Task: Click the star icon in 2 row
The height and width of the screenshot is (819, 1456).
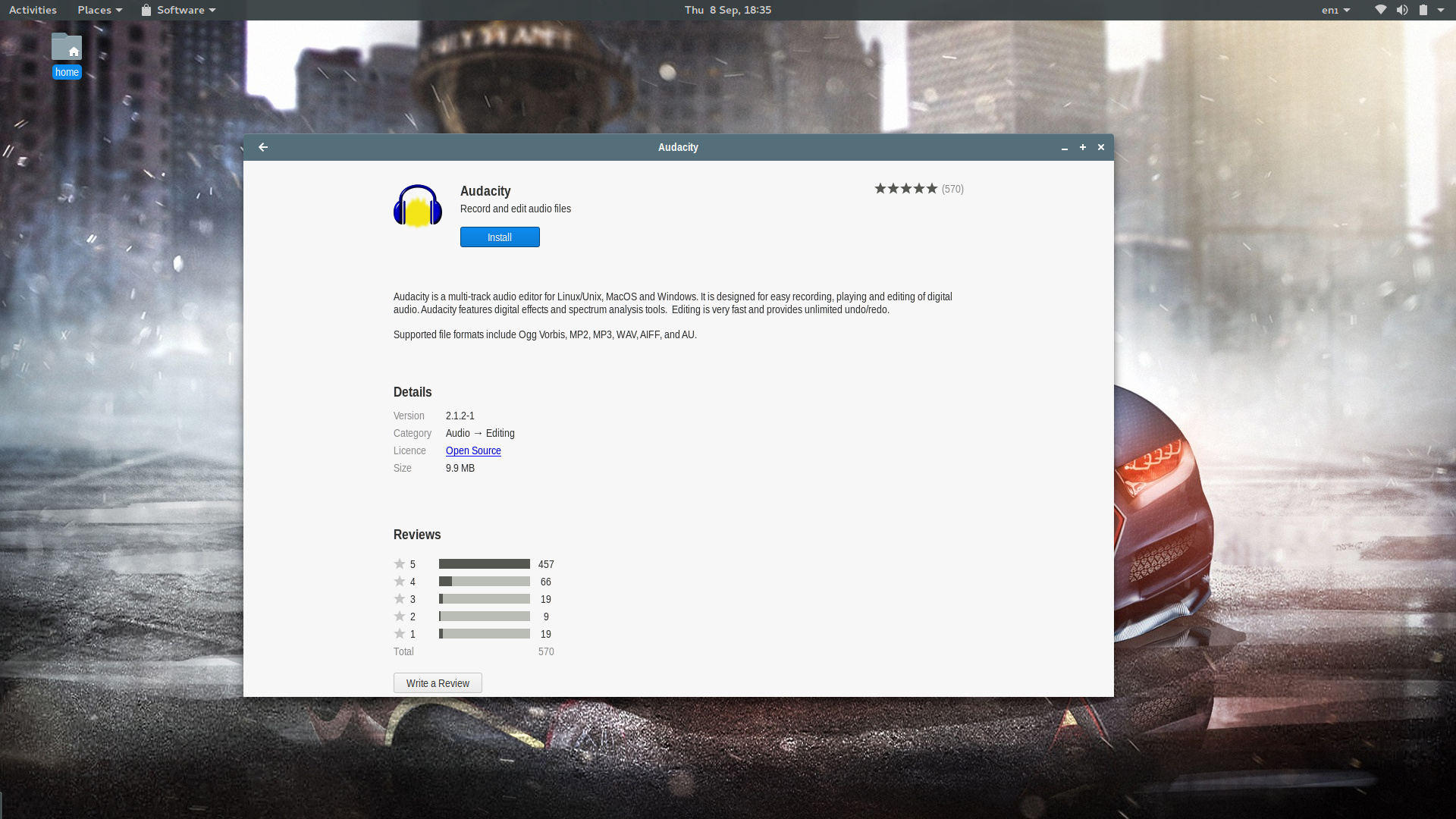Action: tap(400, 616)
